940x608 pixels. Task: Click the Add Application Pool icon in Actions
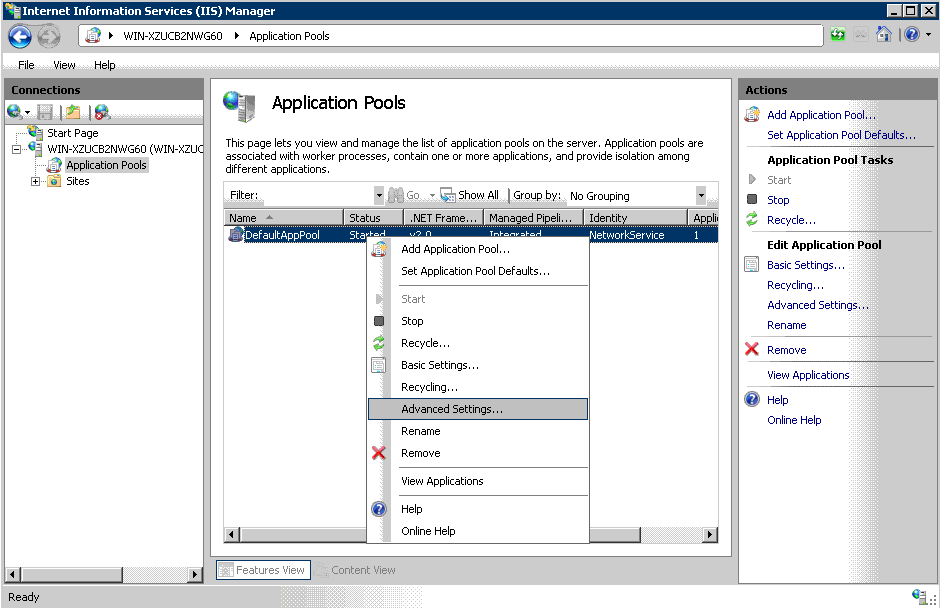click(752, 115)
